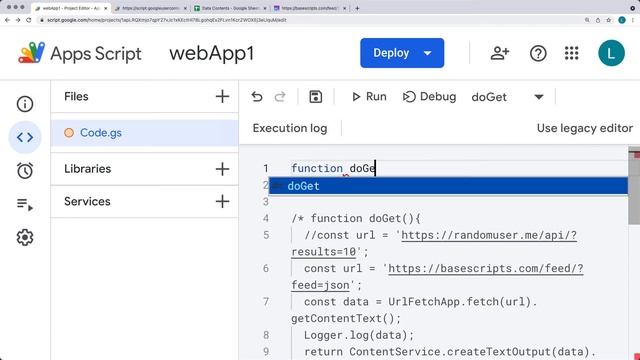Select the Editor code brackets icon
Viewport: 640px width, 360px height.
pyautogui.click(x=25, y=137)
